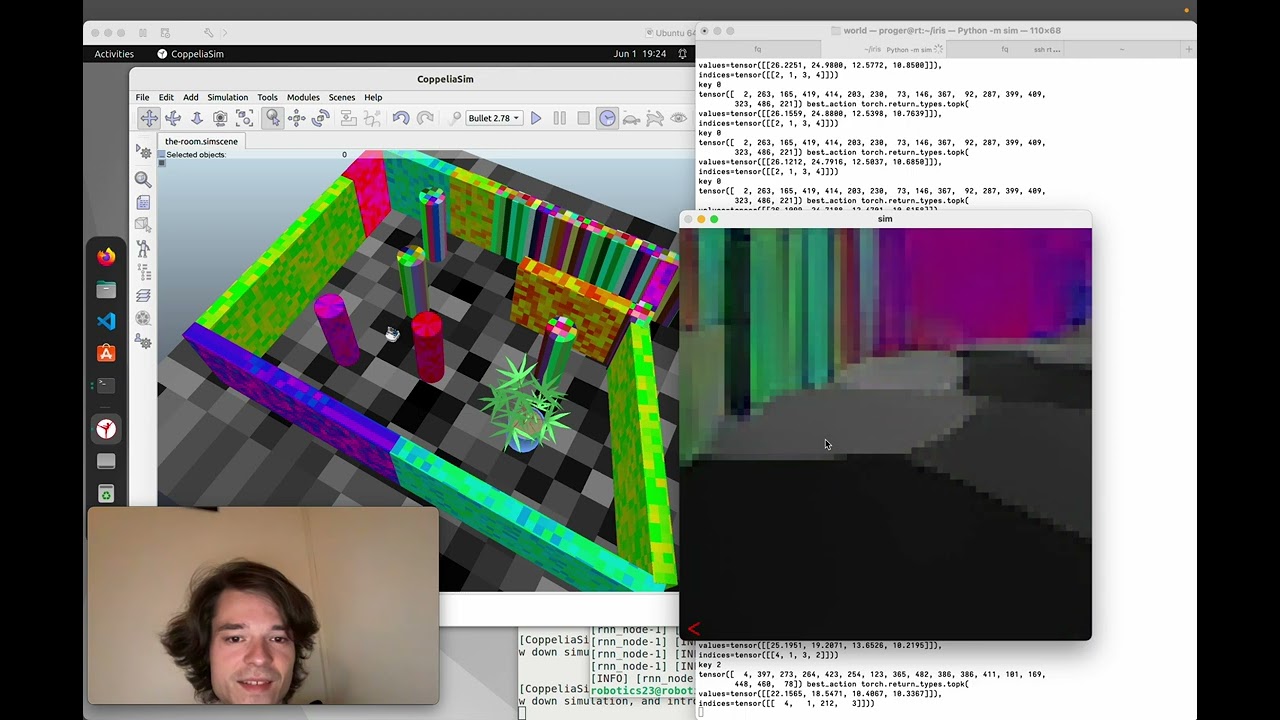
Task: Undo the last action in CoppeliaSim
Action: coord(401,118)
